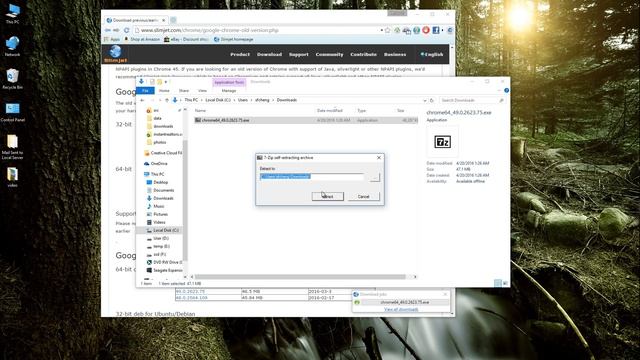Open the Control Panel desktop icon
This screenshot has height=360, width=640.
[x=13, y=111]
